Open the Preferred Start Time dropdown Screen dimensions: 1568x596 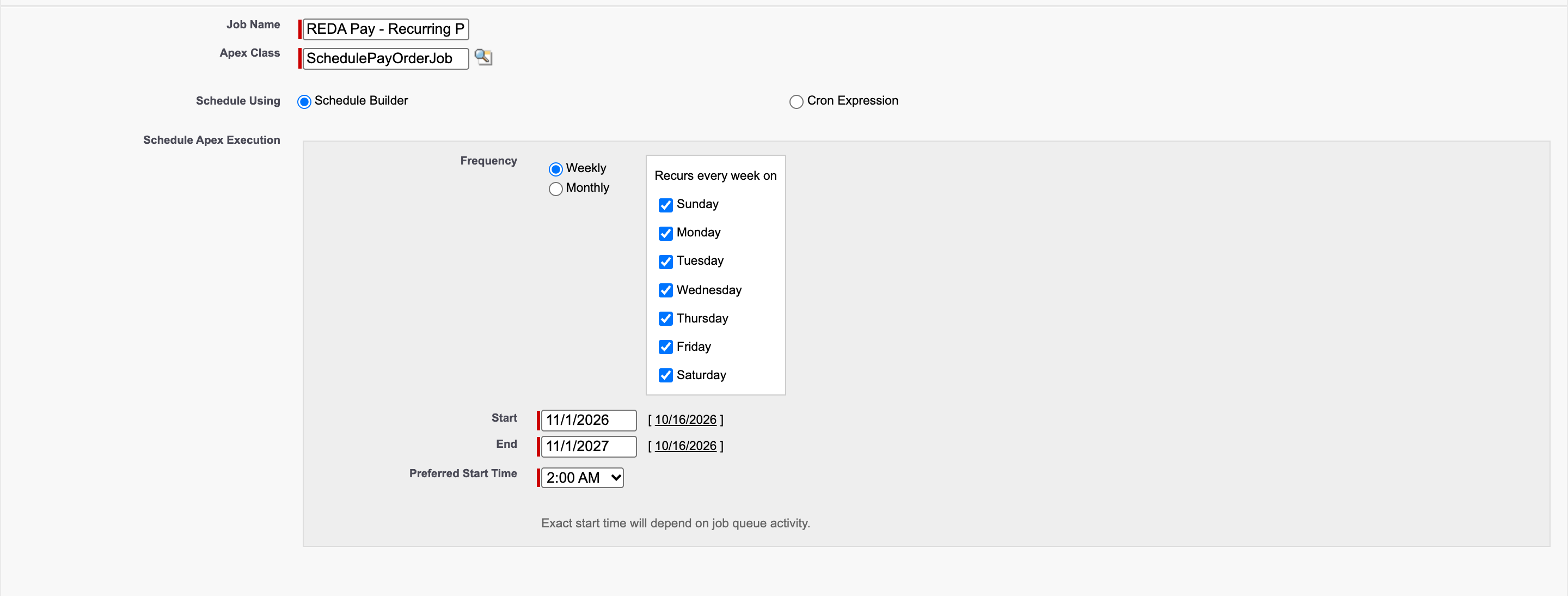583,478
